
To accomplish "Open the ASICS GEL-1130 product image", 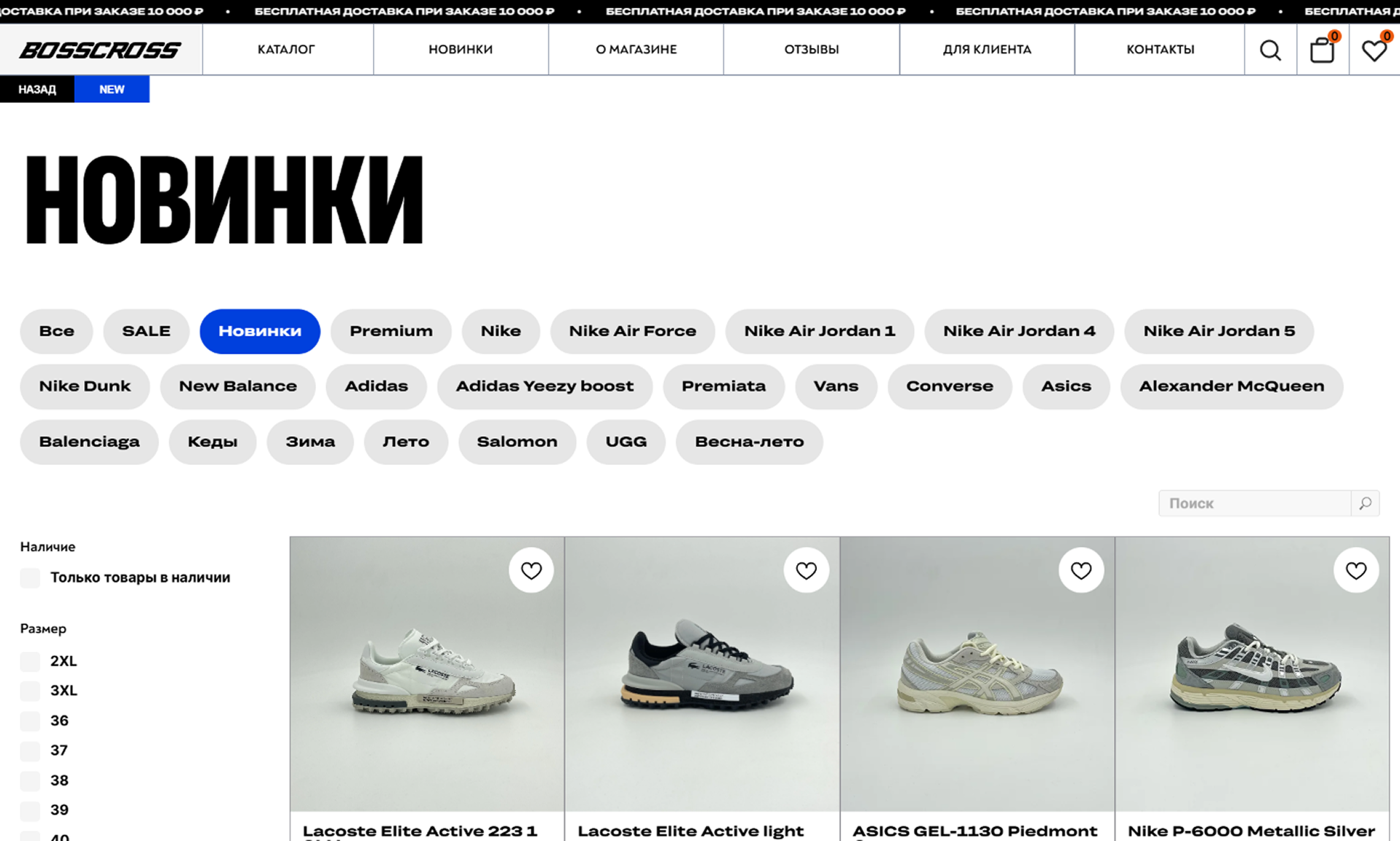I will [977, 675].
